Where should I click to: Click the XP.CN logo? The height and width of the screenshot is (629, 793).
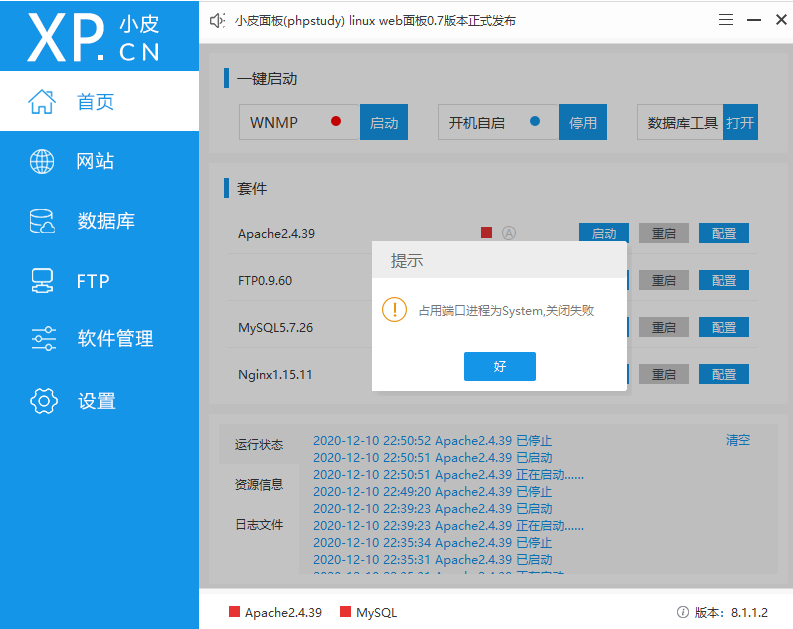click(94, 37)
